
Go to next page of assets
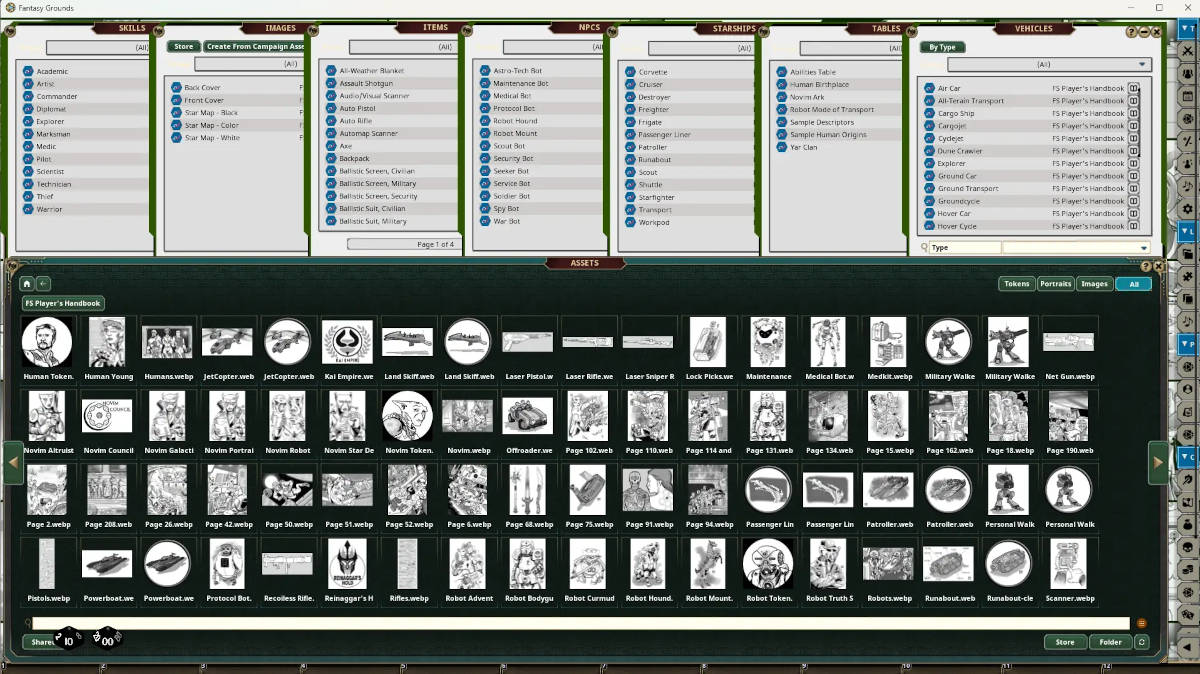pyautogui.click(x=1158, y=462)
